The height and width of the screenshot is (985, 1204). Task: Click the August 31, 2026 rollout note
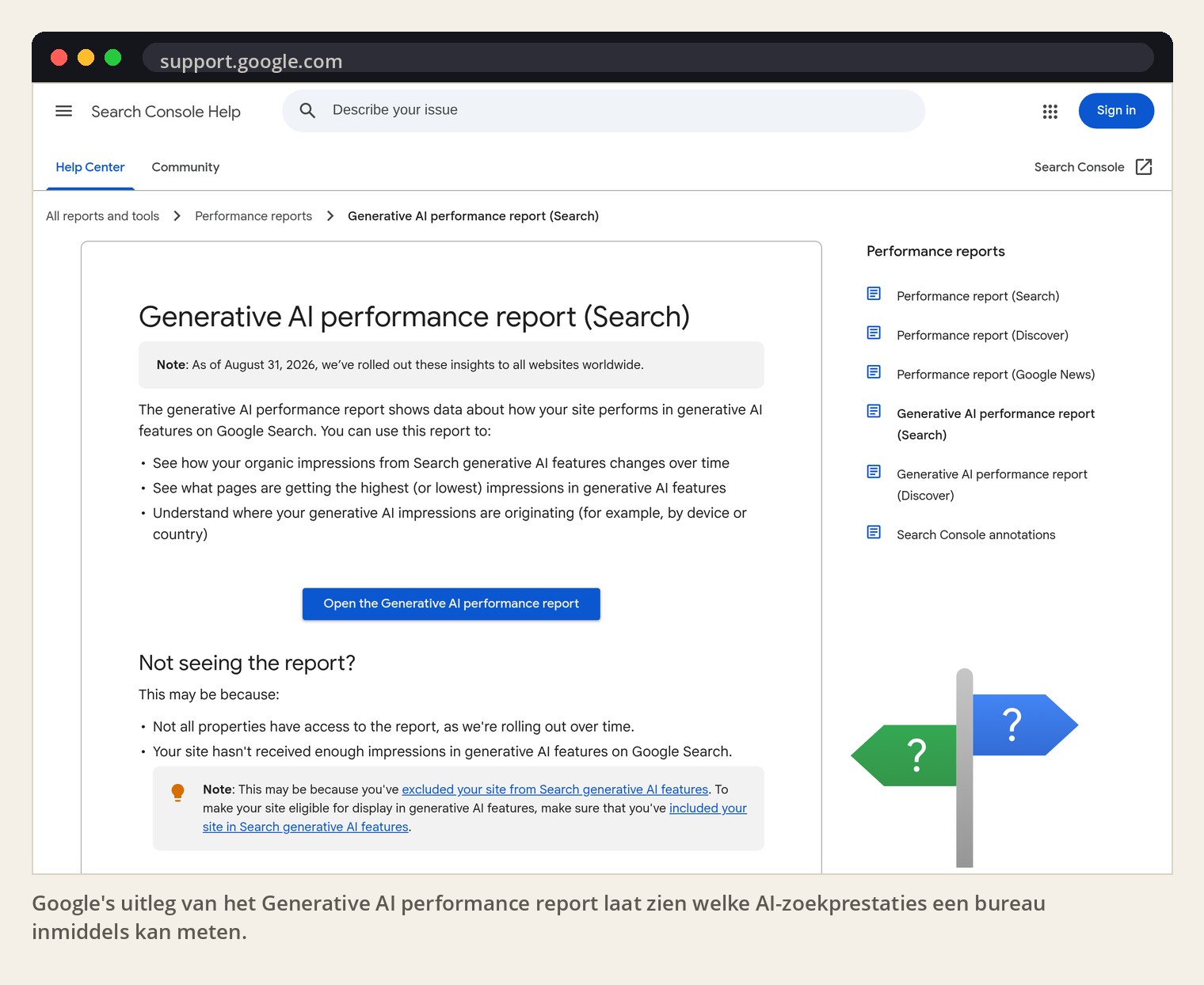(451, 365)
